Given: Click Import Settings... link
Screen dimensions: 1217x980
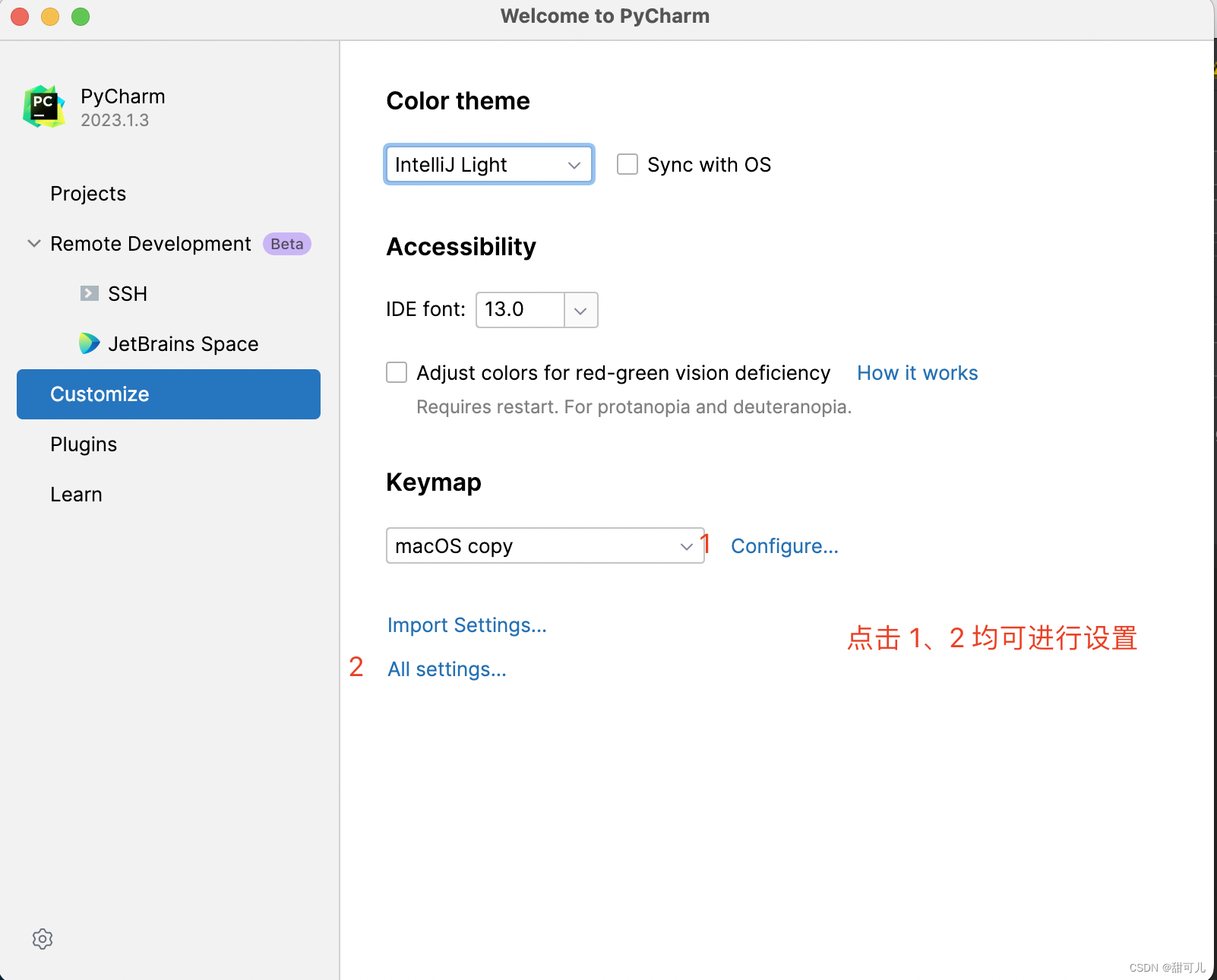Looking at the screenshot, I should click(466, 624).
